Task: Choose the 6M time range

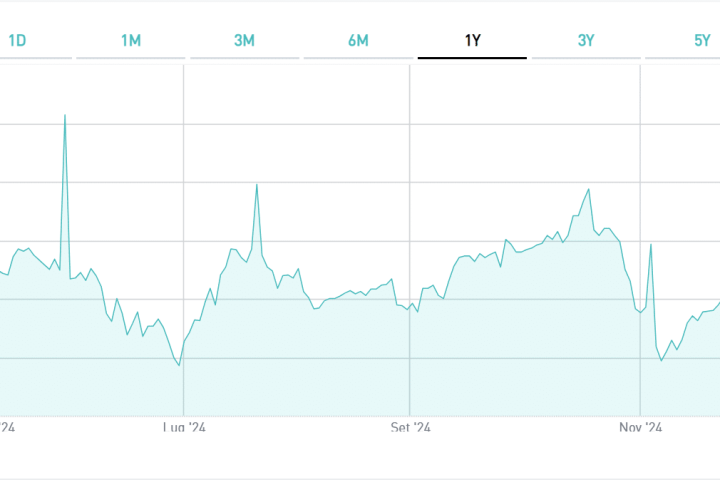Action: pyautogui.click(x=358, y=41)
